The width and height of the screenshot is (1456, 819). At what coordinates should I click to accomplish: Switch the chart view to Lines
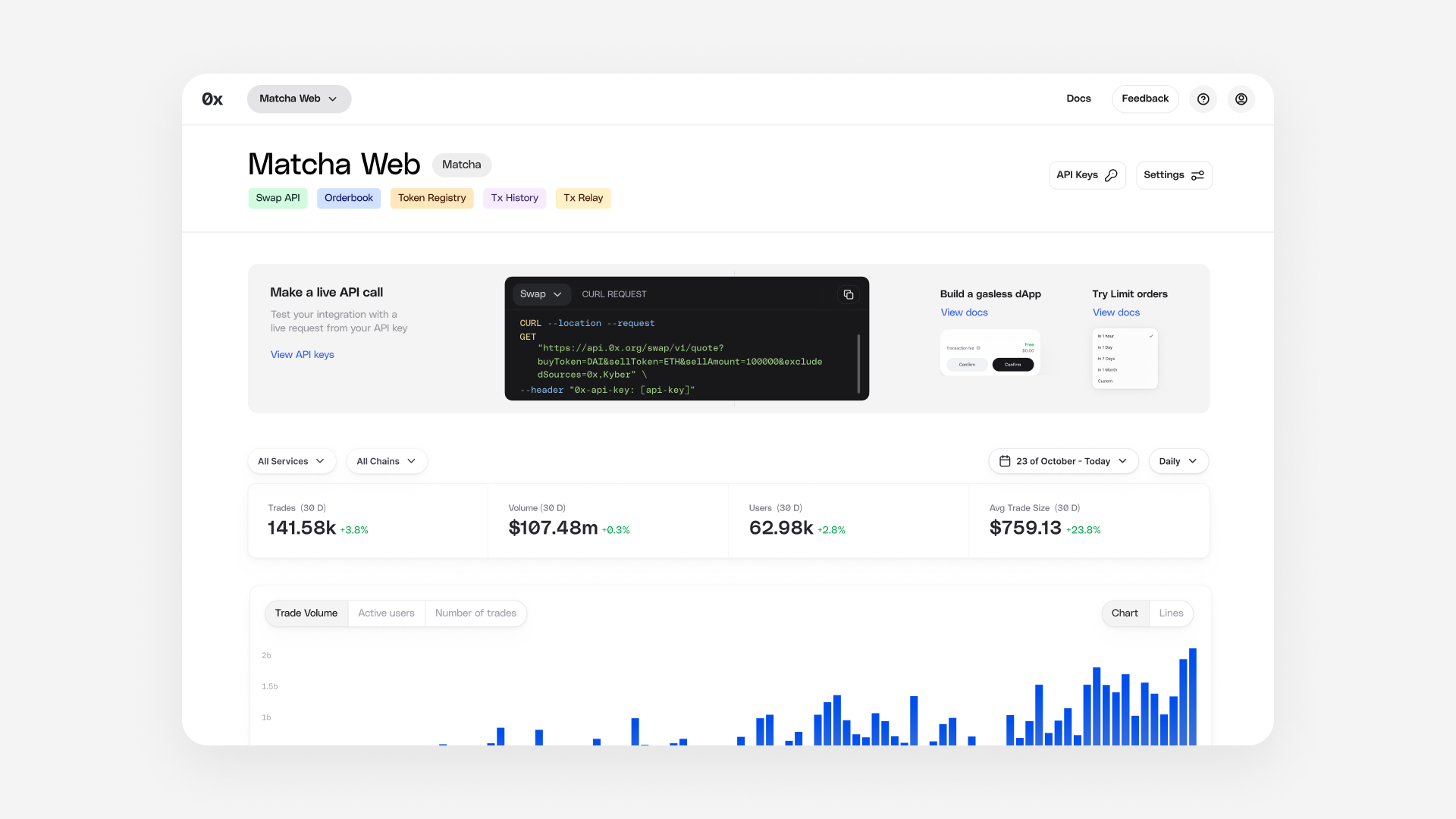pos(1170,613)
